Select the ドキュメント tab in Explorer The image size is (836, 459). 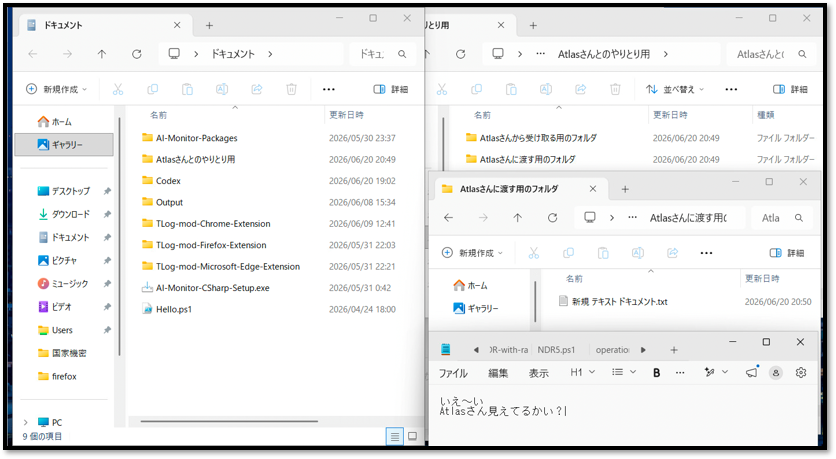(x=104, y=25)
